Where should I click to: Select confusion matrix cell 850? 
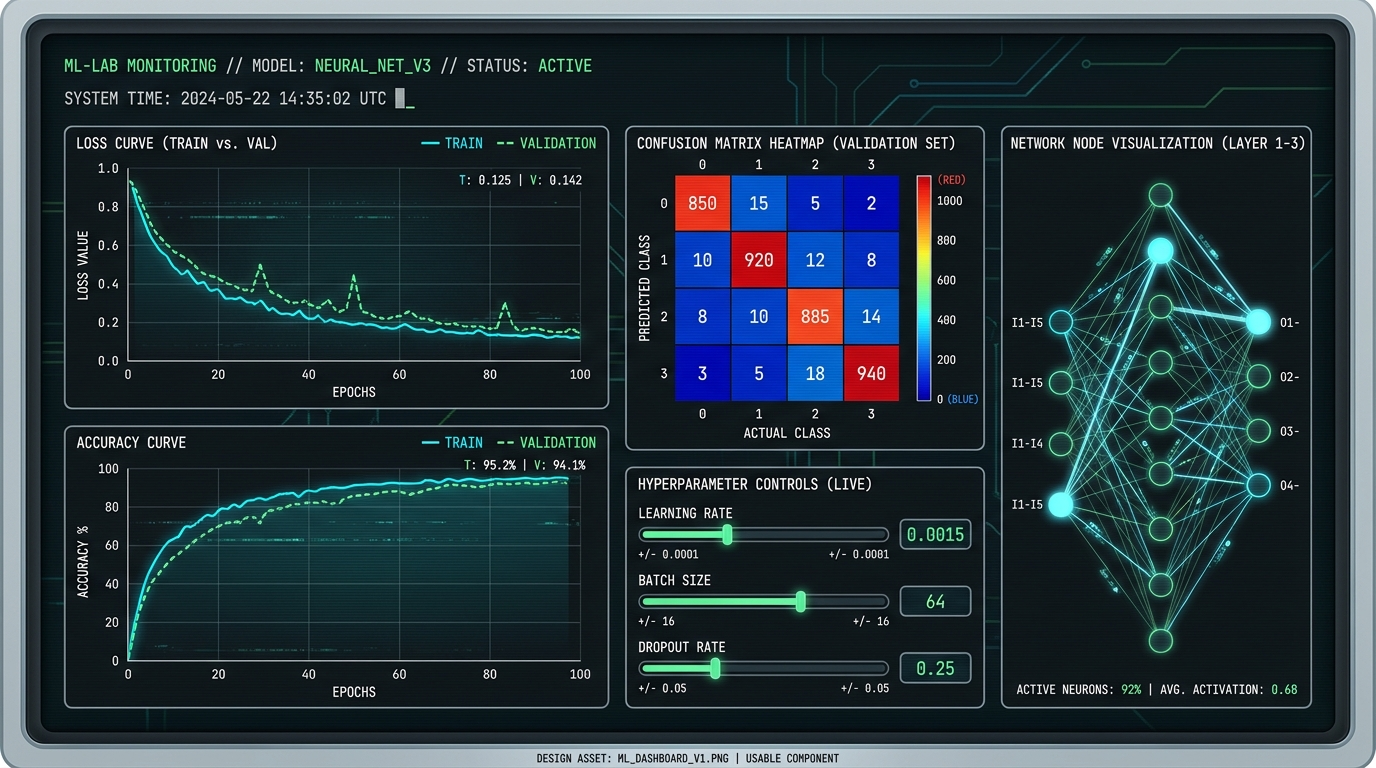coord(702,203)
